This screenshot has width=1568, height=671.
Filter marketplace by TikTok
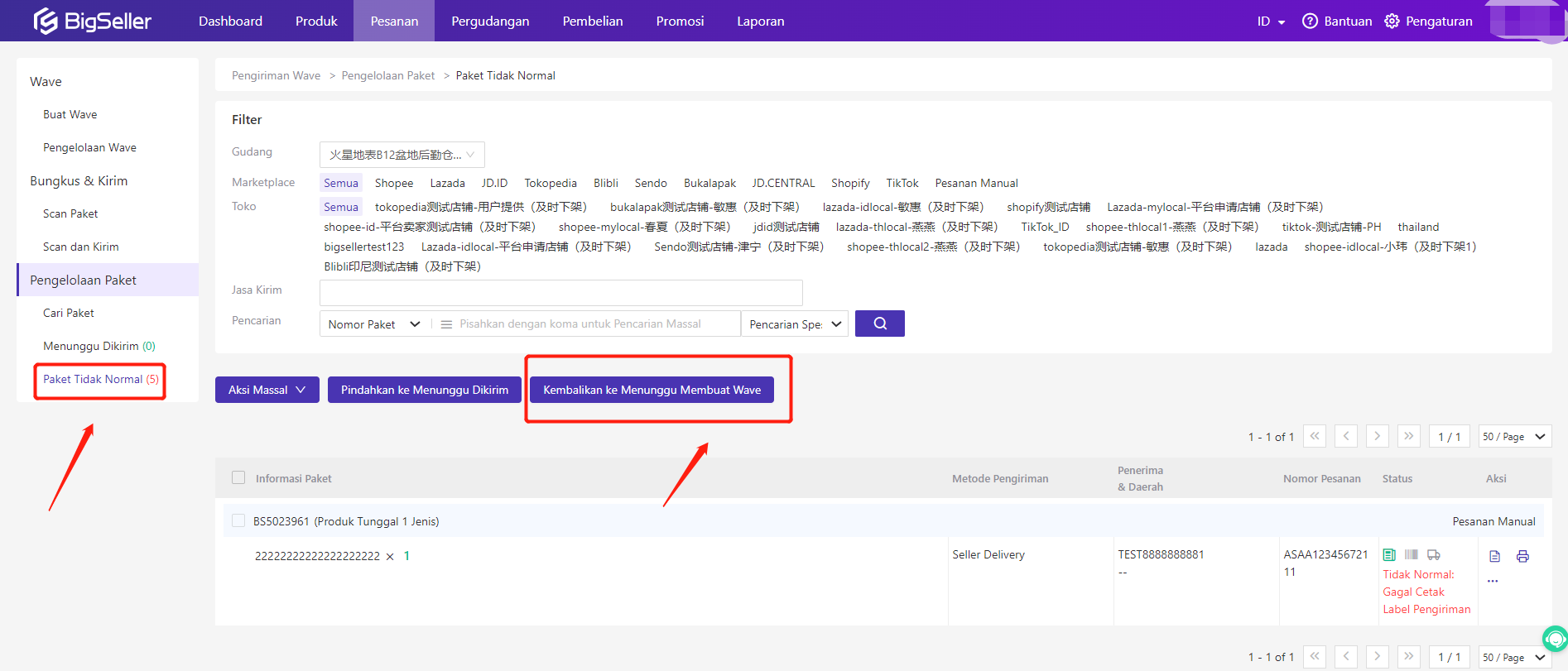tap(902, 183)
